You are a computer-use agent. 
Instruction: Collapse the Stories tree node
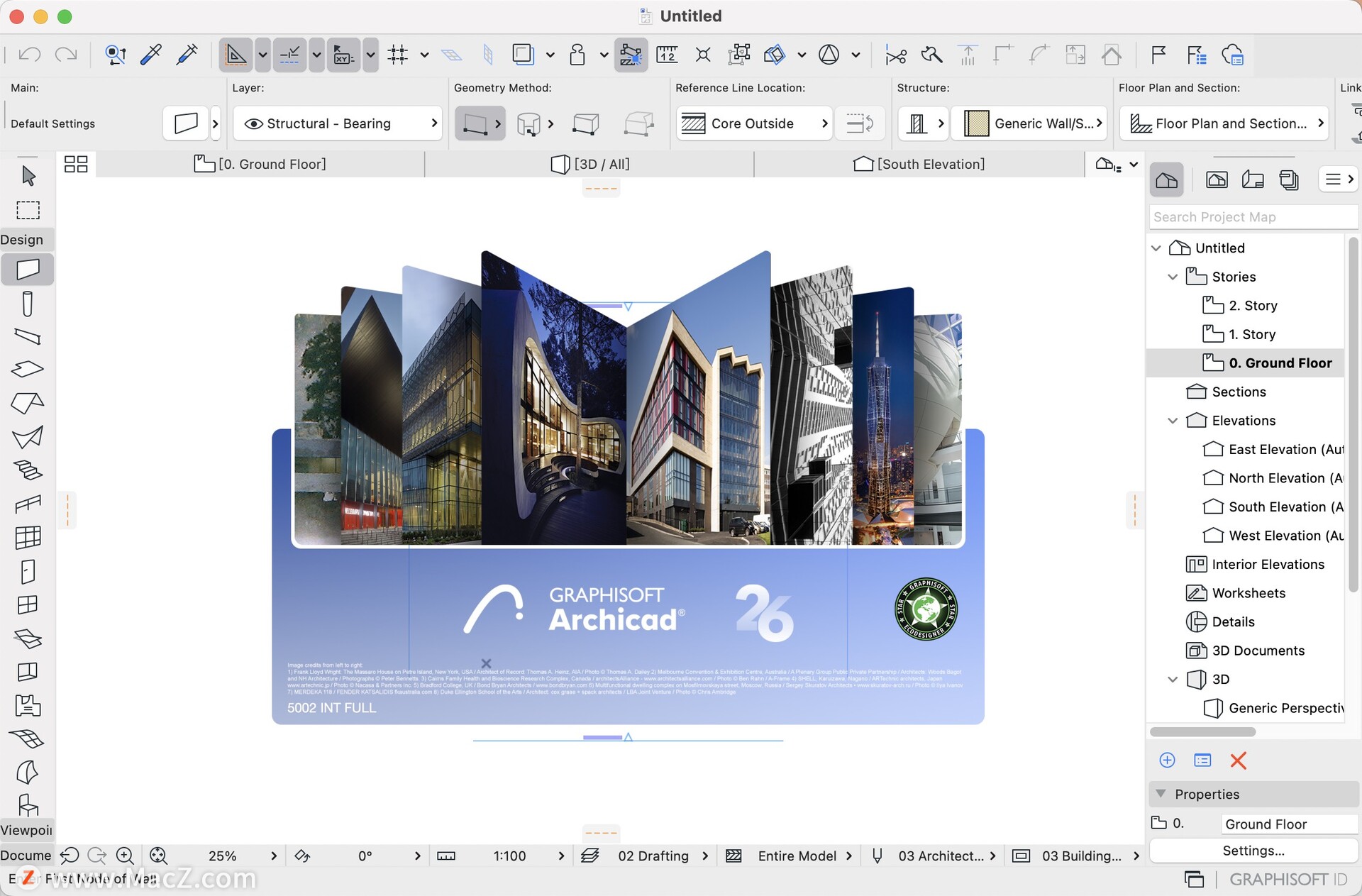(1173, 277)
